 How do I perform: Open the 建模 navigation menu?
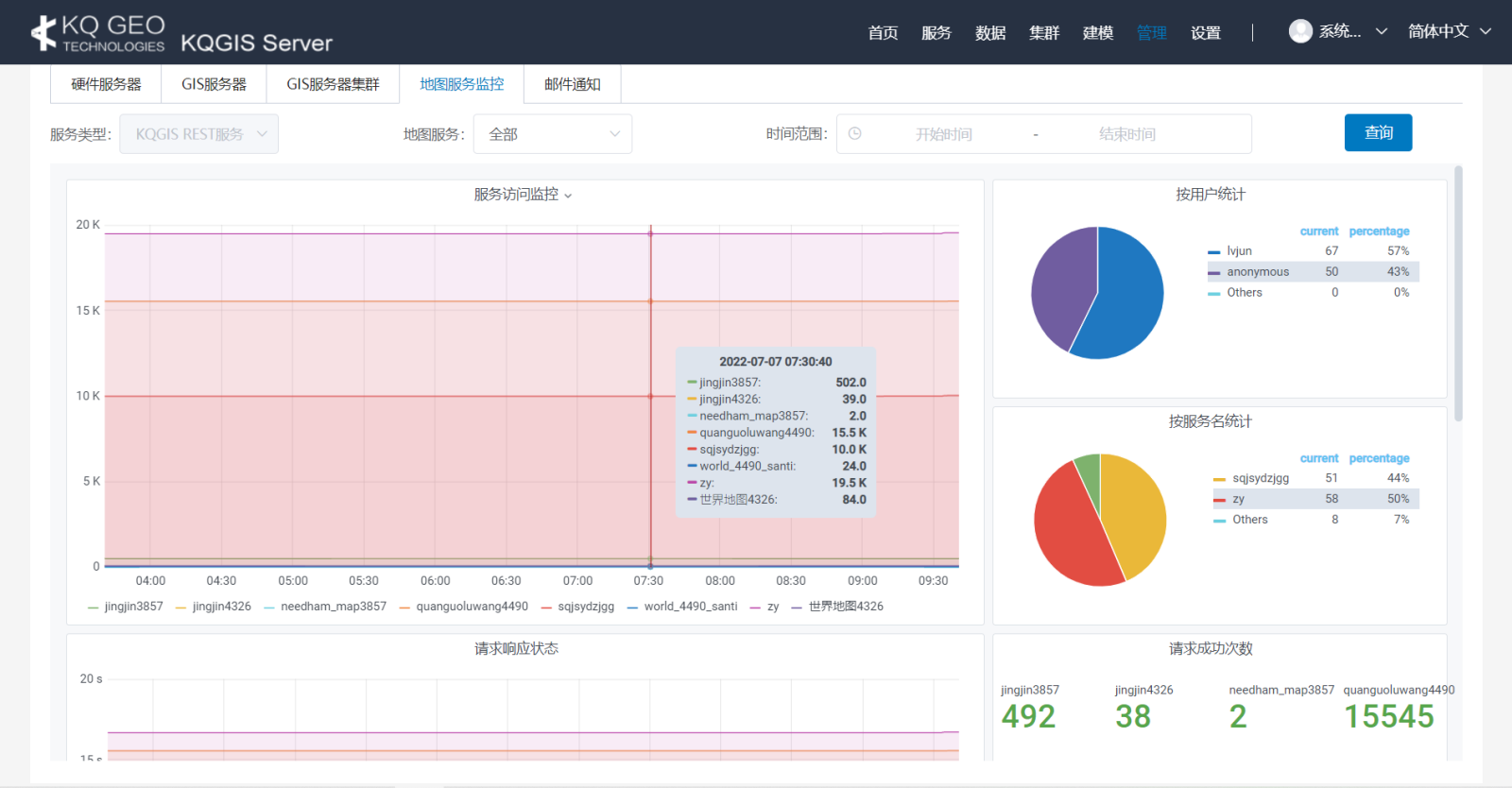(x=1098, y=33)
